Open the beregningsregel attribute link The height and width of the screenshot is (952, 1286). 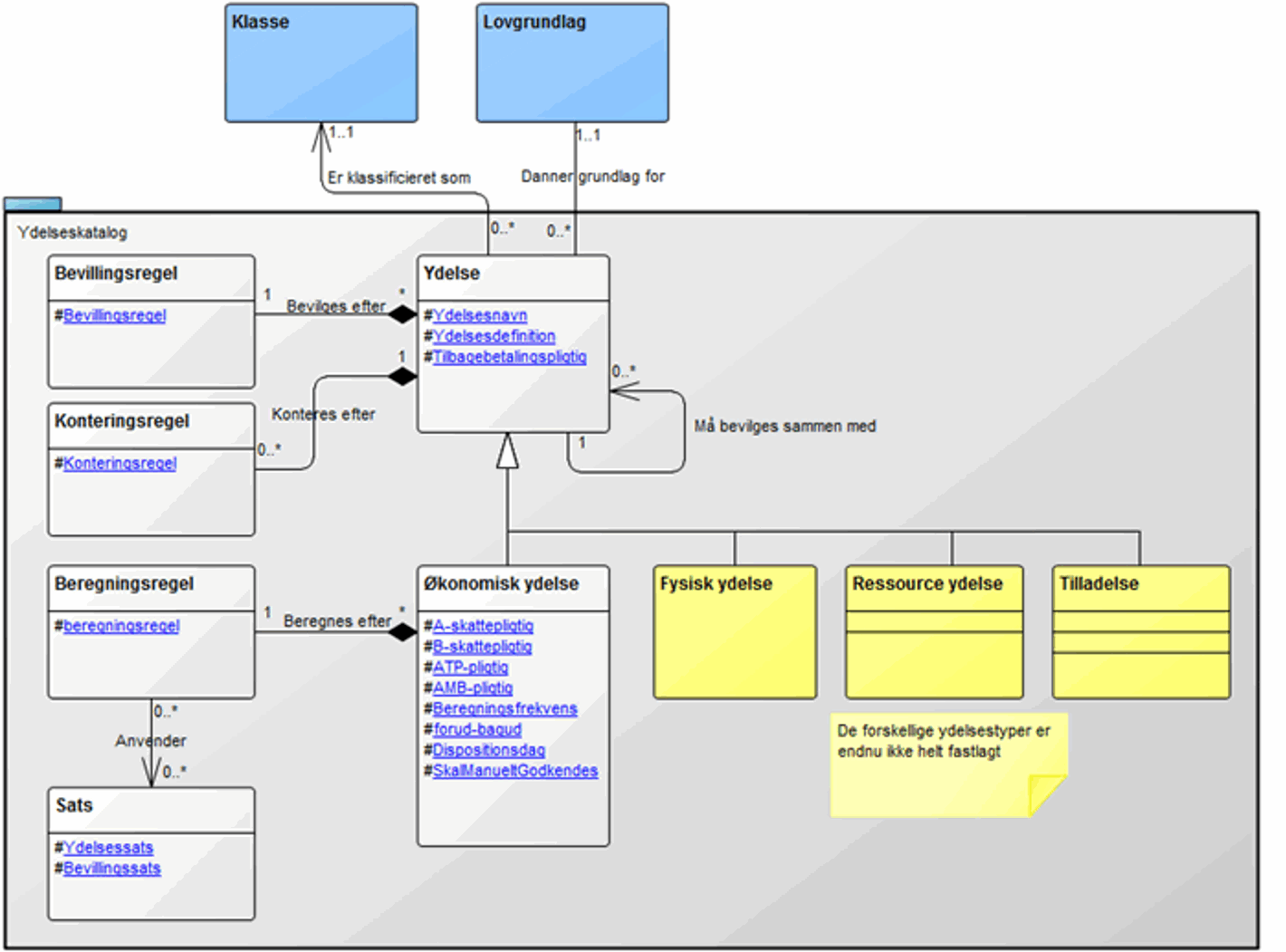(121, 626)
